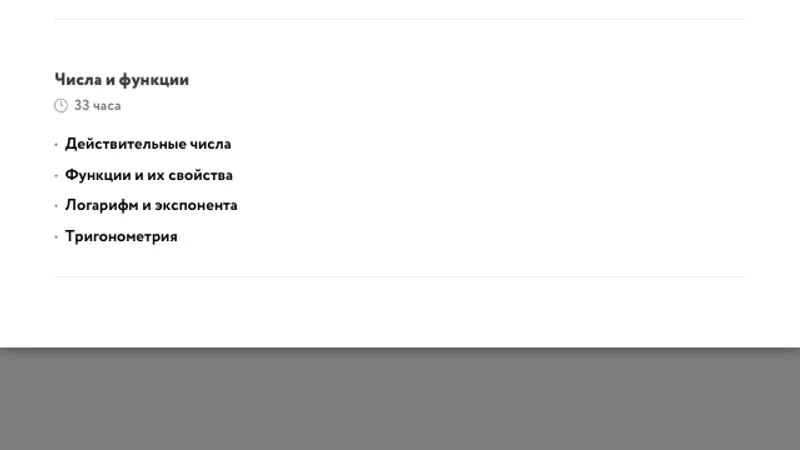Click the gray footer area below the page
The image size is (800, 450).
[400, 399]
